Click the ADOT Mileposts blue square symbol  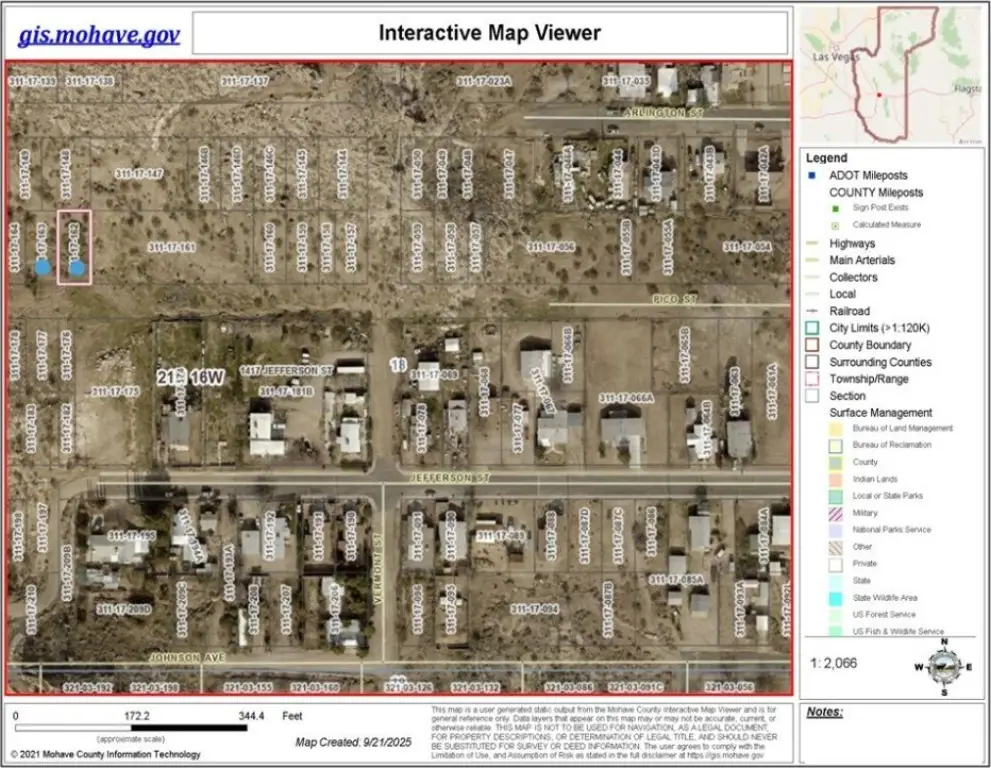tap(811, 175)
